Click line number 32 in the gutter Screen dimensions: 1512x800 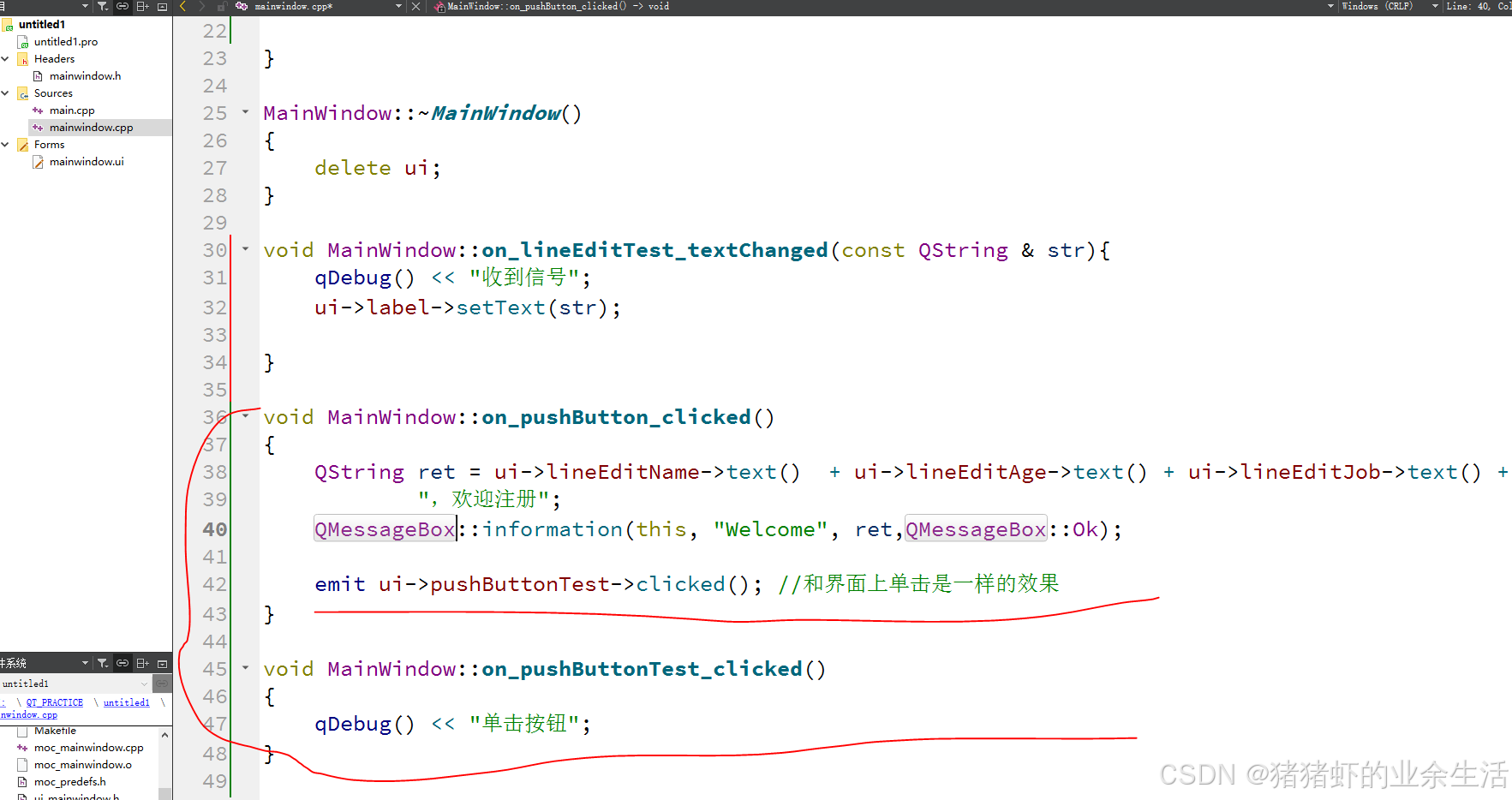(x=215, y=307)
